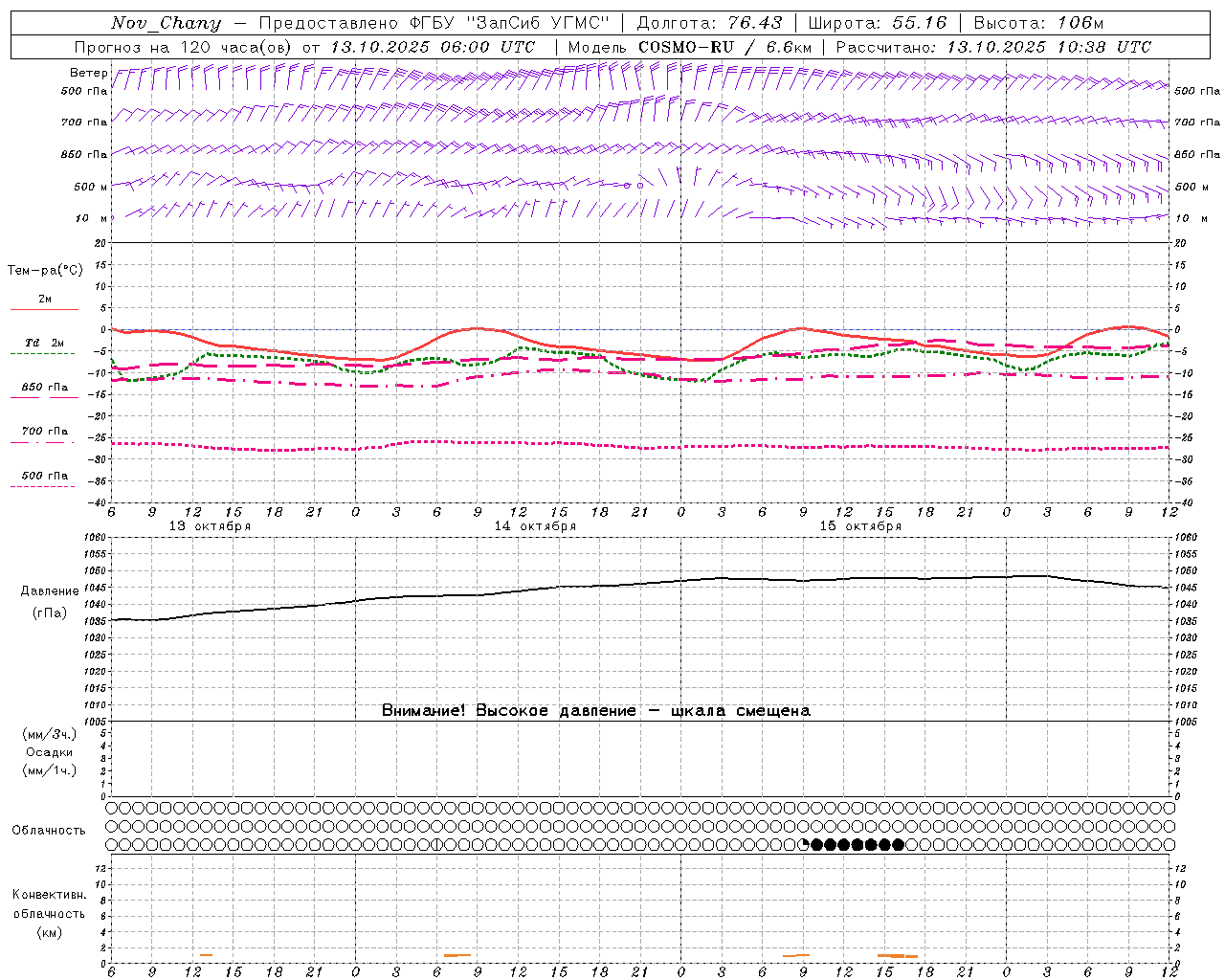Select 'Прогноз на 120 часа(ов)' forecast text
Screen dimensions: 1225x980
click(x=185, y=47)
